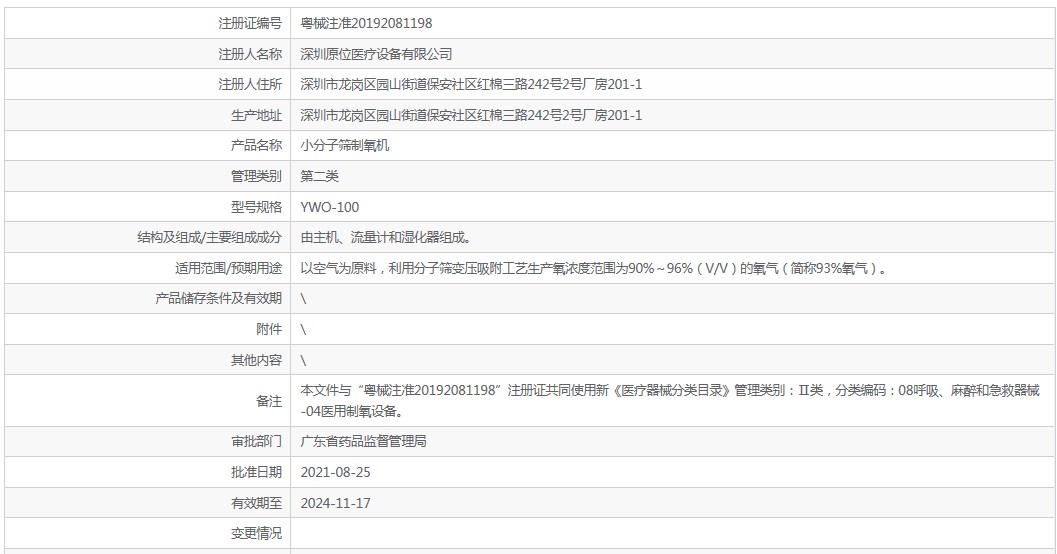1057x554 pixels.
Task: Click registration number 粤械注准20192081198 in the top row
Action: [x=366, y=23]
